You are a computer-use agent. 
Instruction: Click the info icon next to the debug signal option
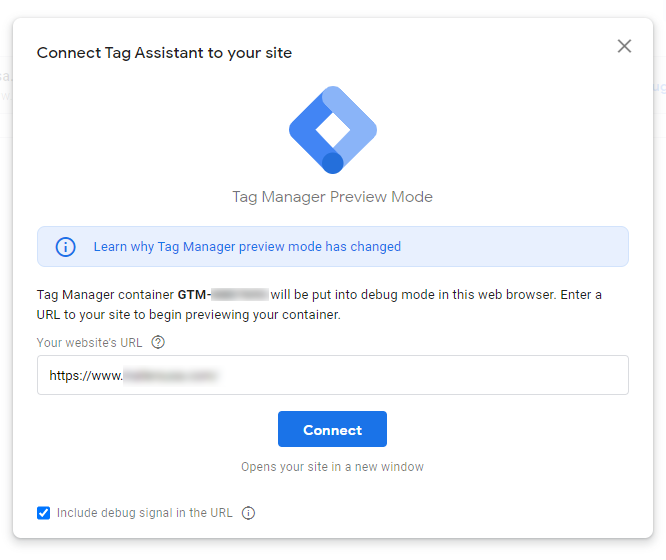pyautogui.click(x=248, y=513)
